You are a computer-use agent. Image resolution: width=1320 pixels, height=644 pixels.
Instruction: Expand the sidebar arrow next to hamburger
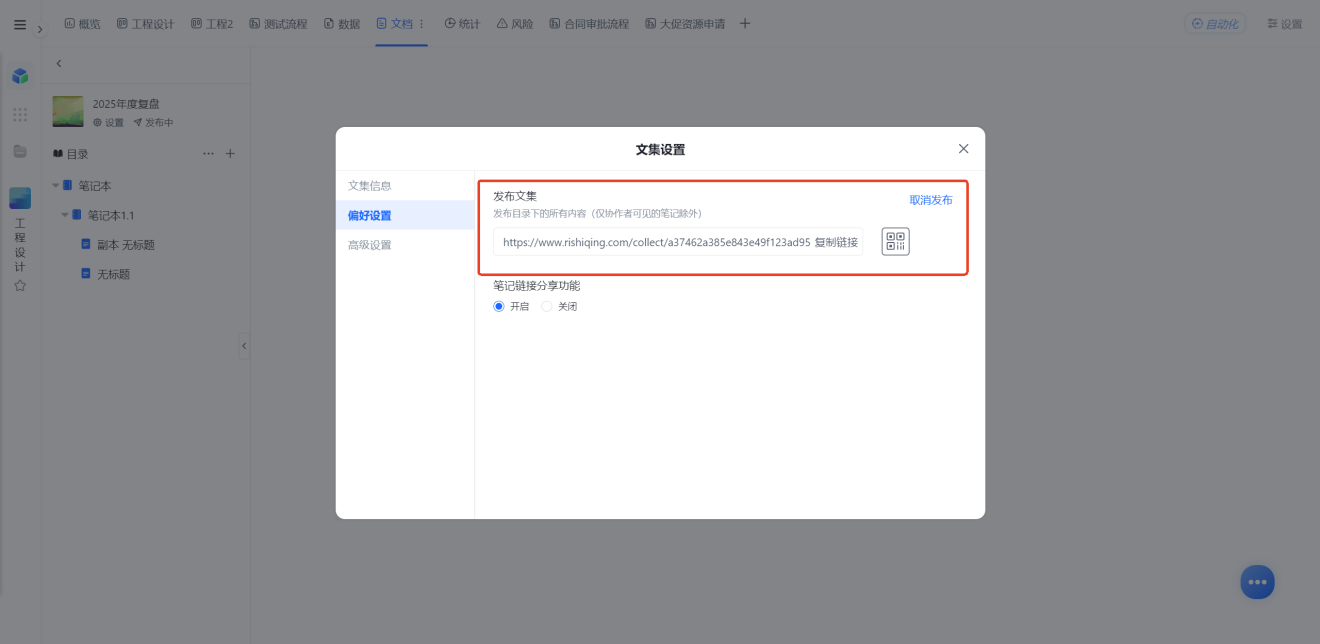click(x=40, y=29)
